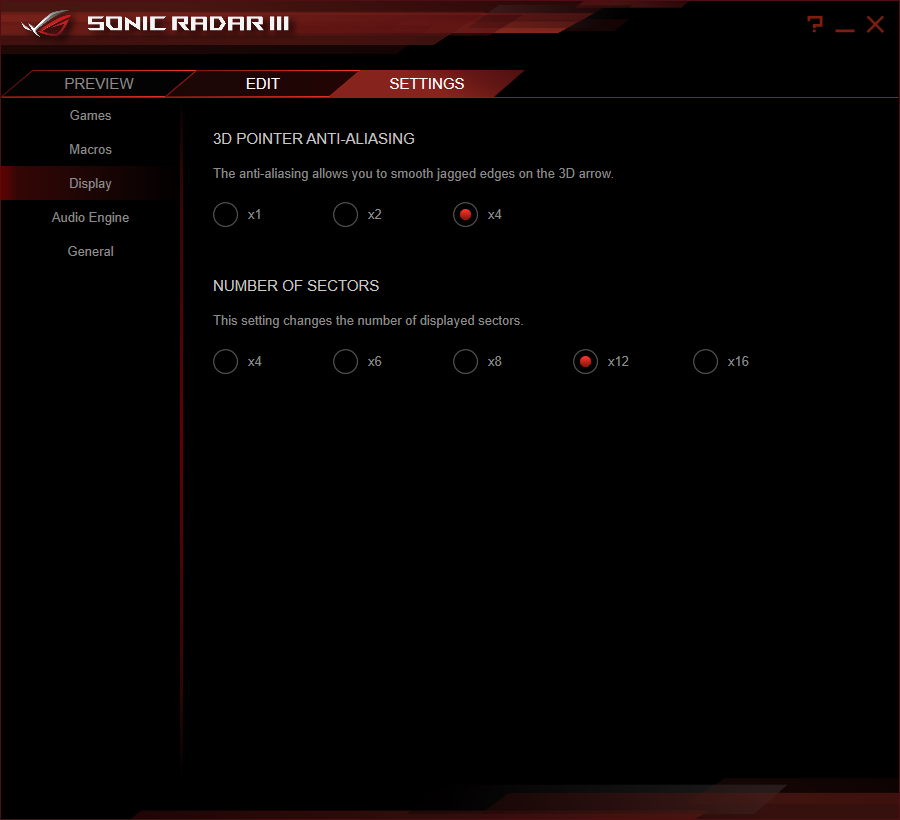Open the General settings section

tap(90, 251)
